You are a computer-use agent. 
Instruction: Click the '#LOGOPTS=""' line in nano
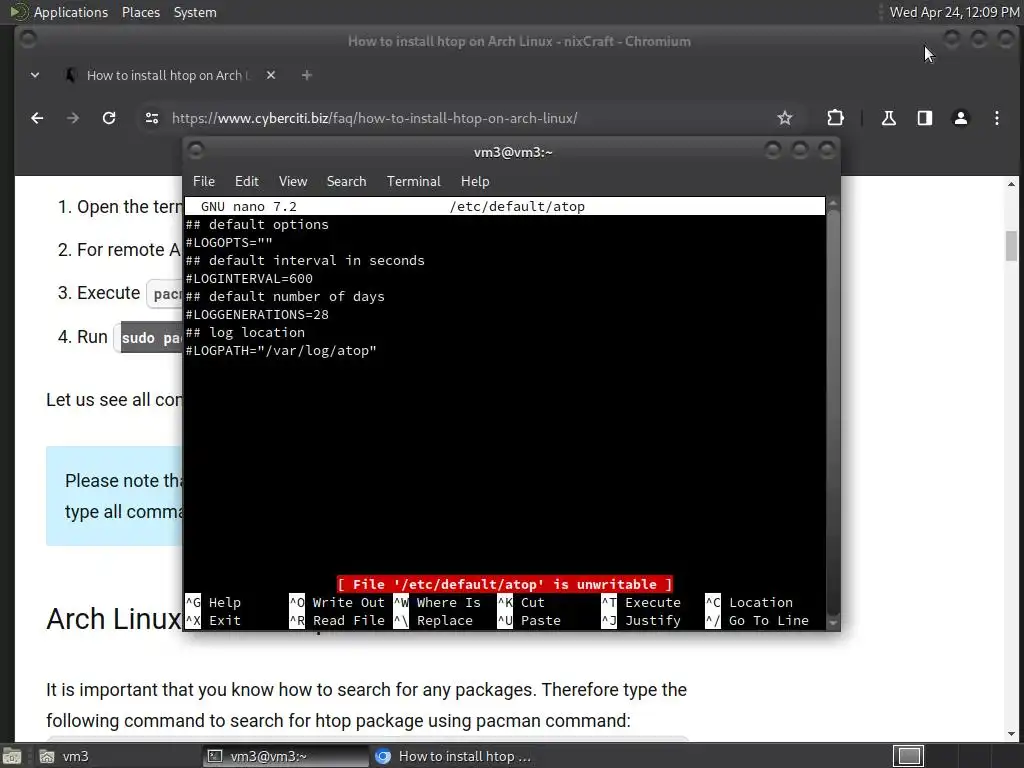229,242
